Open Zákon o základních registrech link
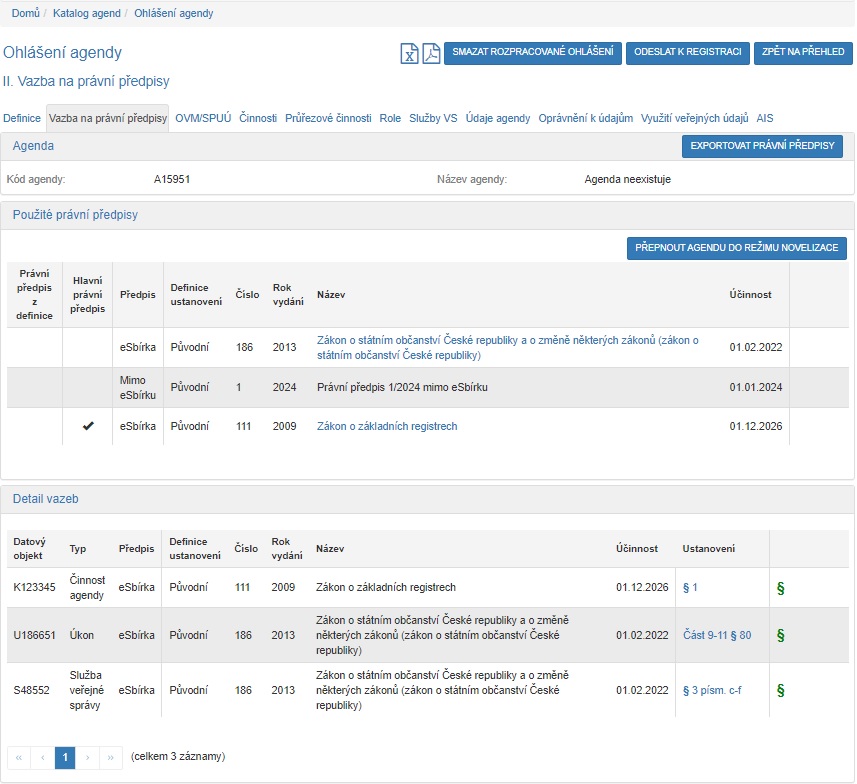The image size is (857, 784). [387, 426]
